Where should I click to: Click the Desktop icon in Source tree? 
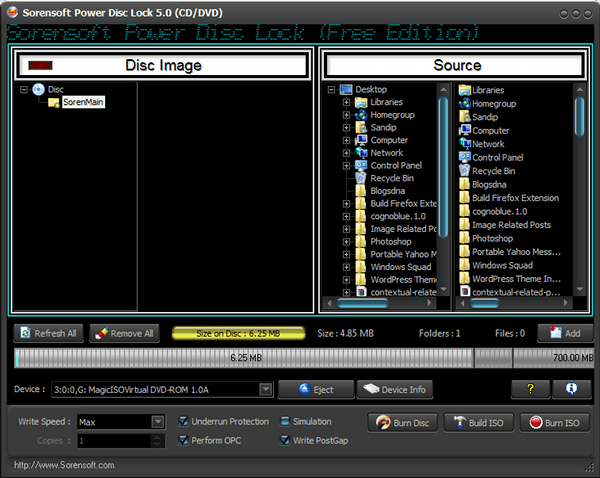346,89
